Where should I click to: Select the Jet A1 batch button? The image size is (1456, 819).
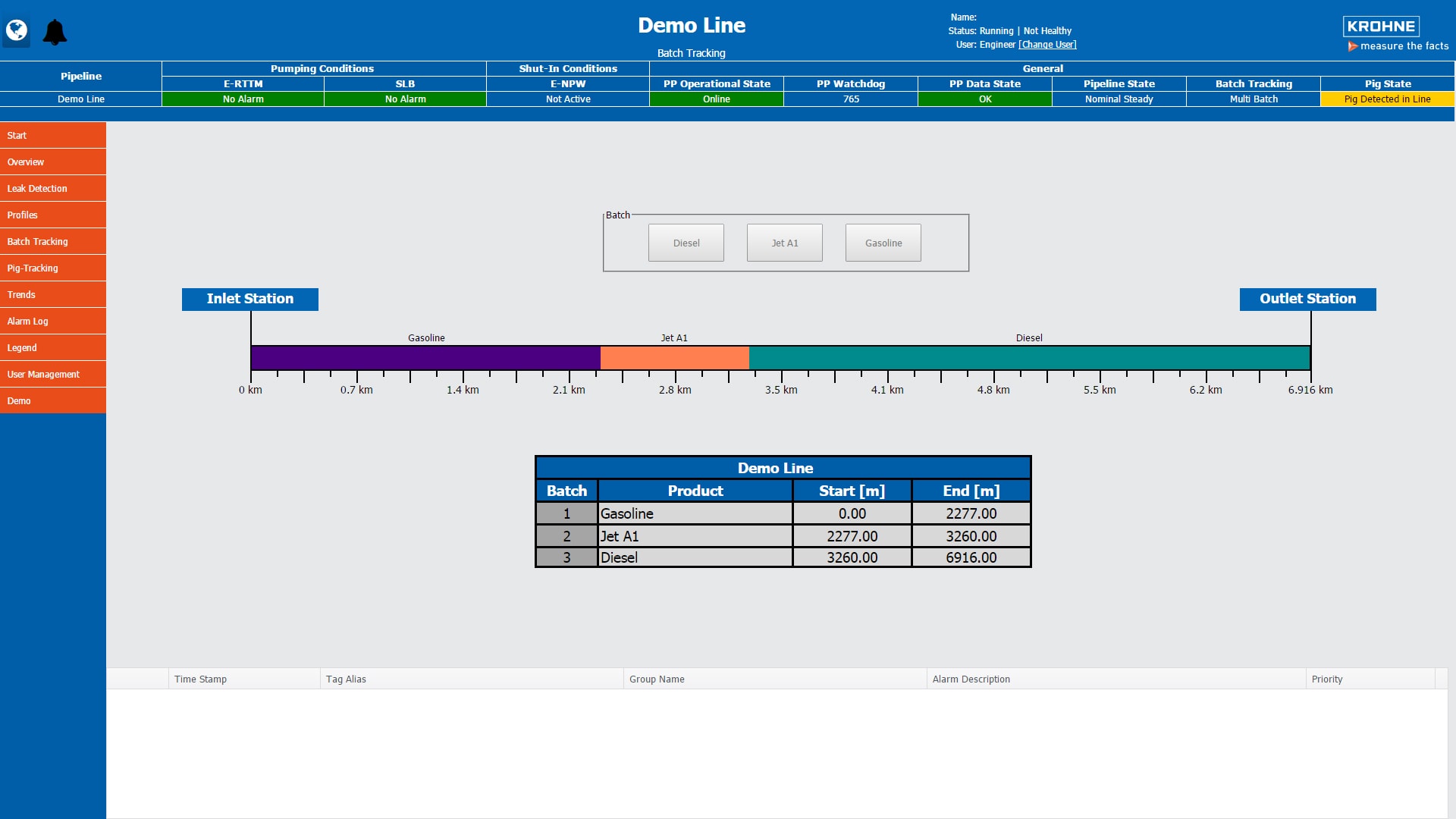pyautogui.click(x=784, y=243)
